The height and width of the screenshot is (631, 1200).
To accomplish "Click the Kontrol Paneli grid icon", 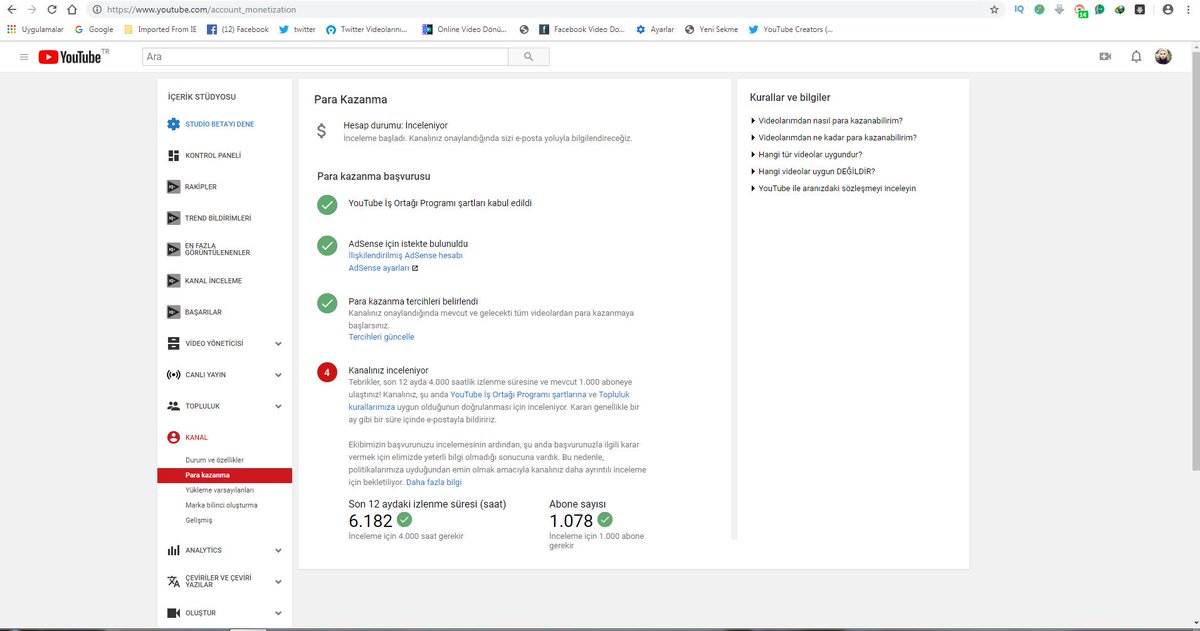I will pyautogui.click(x=173, y=156).
